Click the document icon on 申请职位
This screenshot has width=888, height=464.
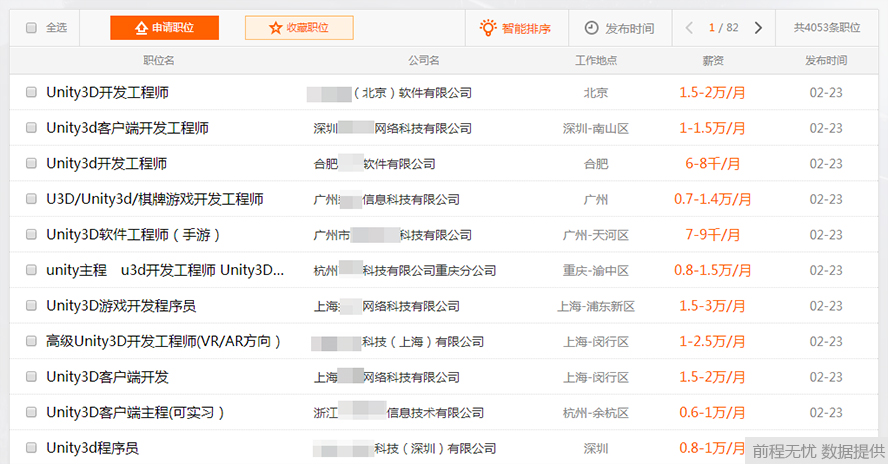[x=140, y=28]
